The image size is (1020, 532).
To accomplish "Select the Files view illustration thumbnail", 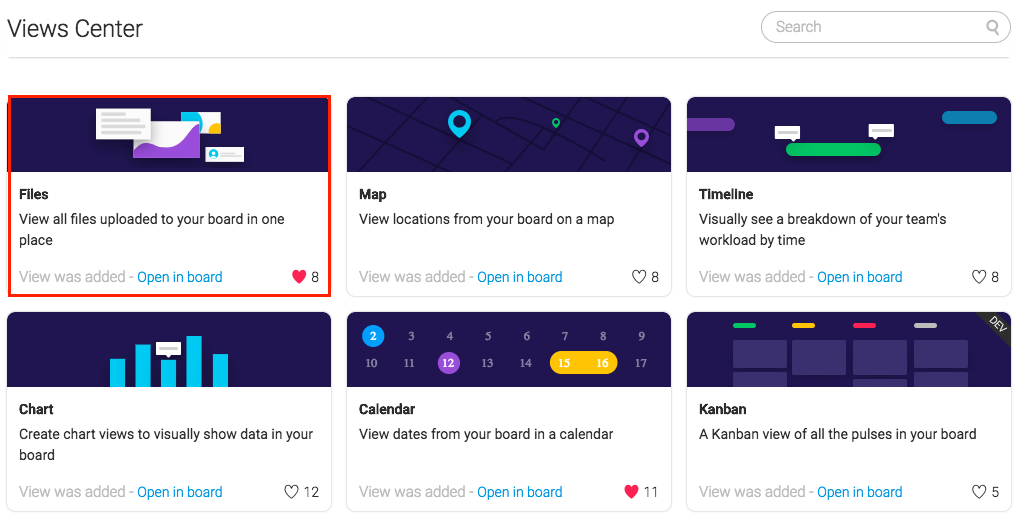I will click(x=169, y=135).
